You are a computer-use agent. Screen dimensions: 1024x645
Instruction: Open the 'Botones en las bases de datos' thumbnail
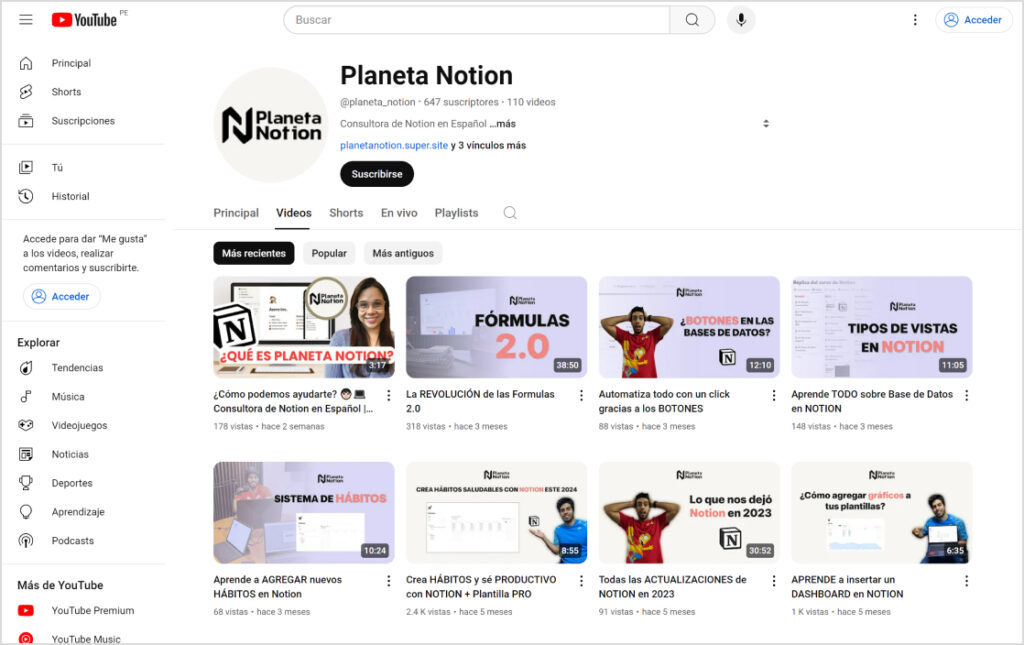(x=689, y=327)
